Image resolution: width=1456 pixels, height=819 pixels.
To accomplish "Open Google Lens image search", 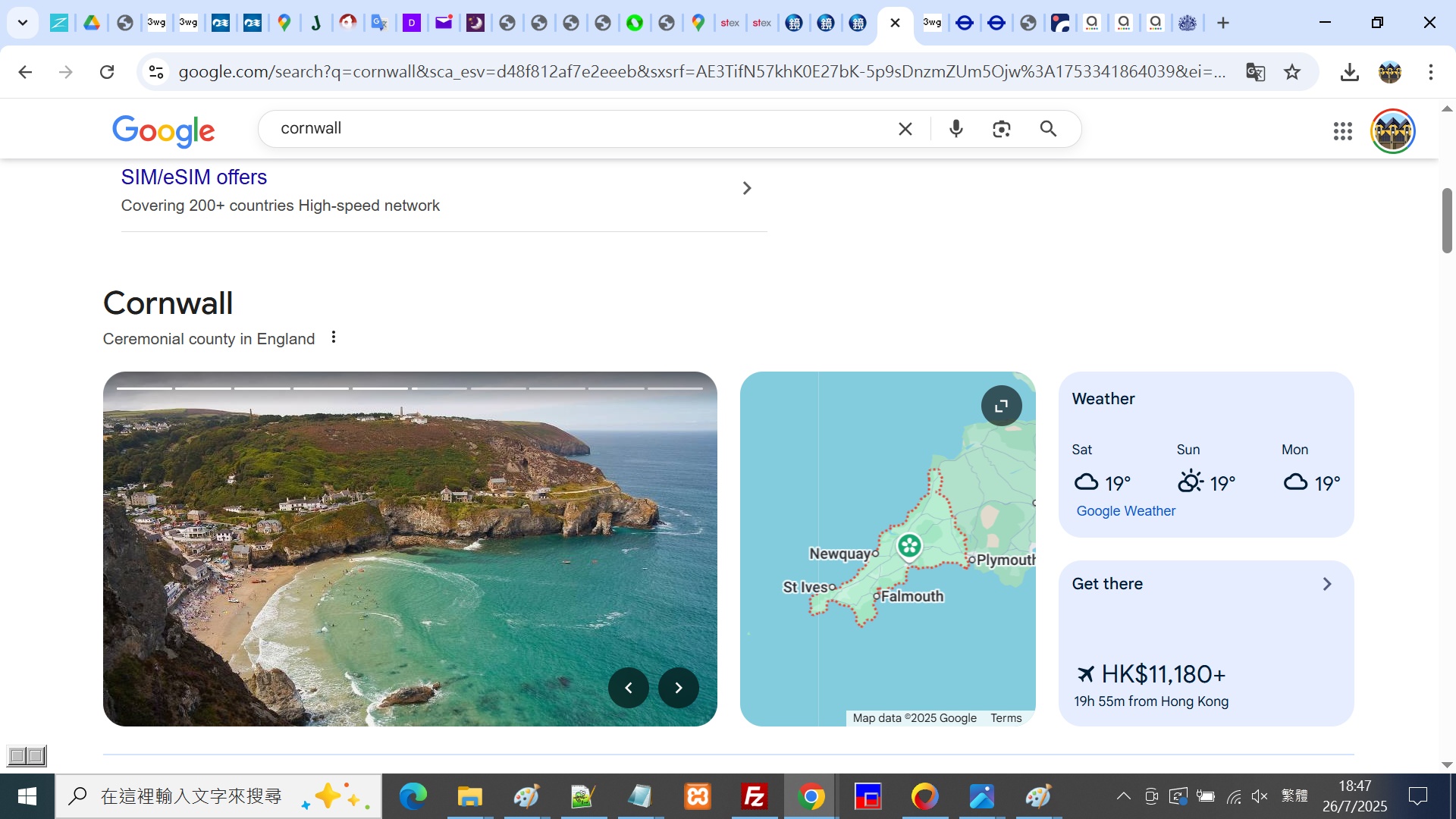I will pyautogui.click(x=1001, y=129).
